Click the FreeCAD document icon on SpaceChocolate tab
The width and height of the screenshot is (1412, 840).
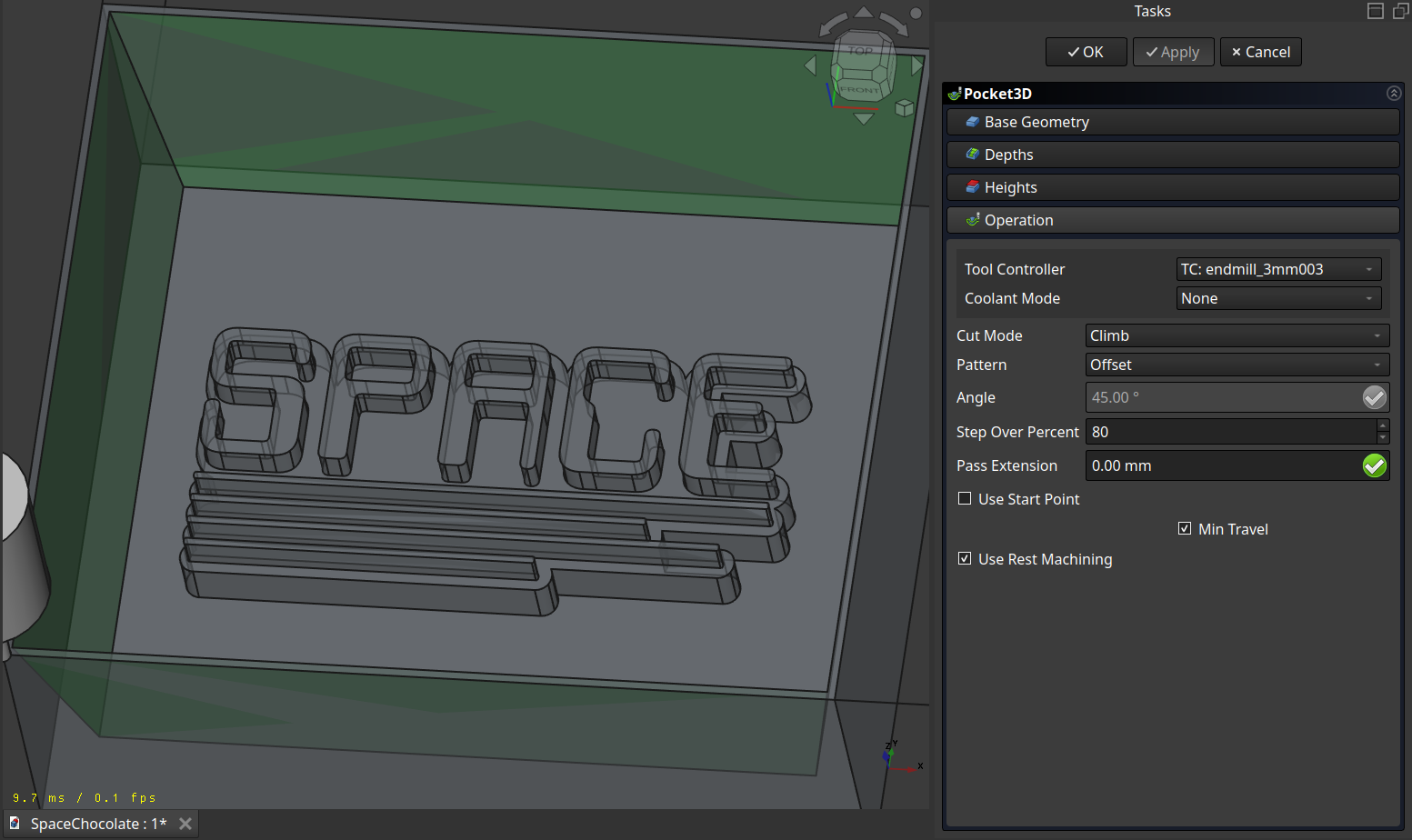coord(15,824)
